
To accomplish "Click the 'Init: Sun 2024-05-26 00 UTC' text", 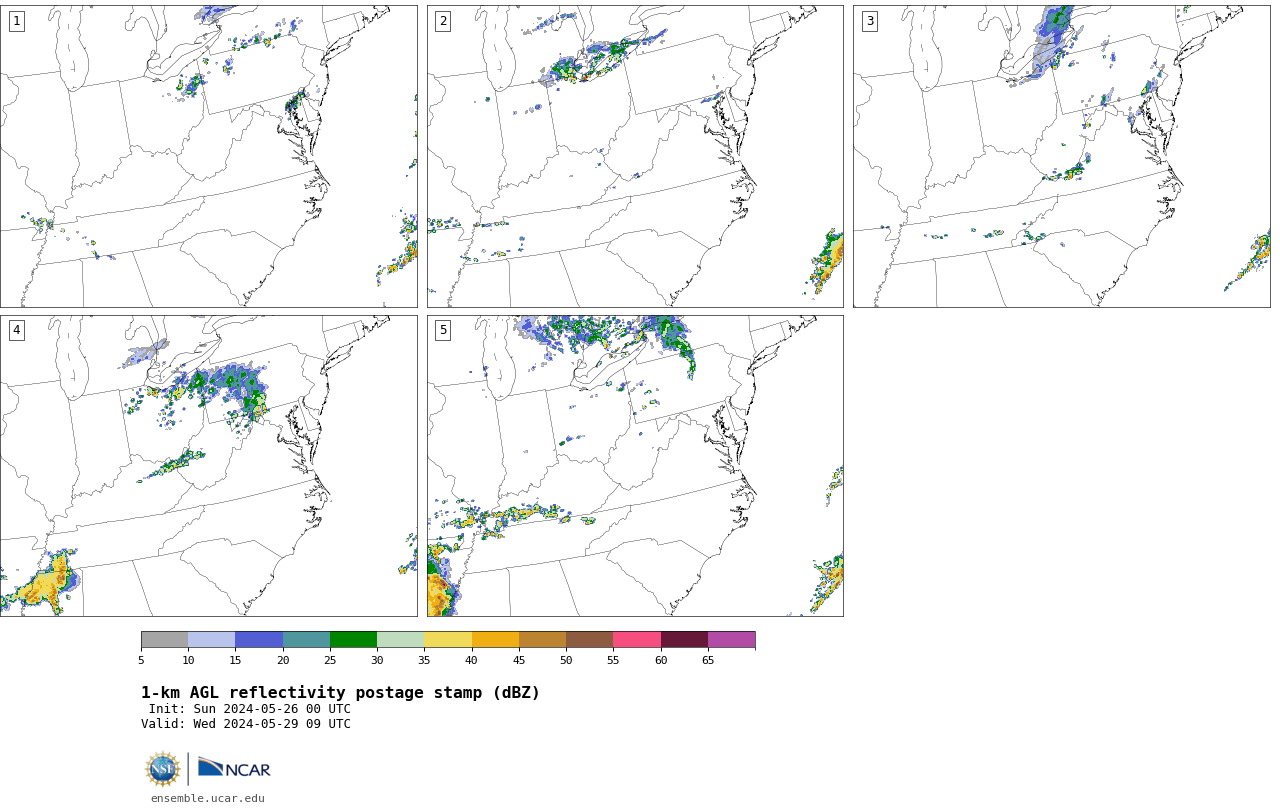I will [x=250, y=709].
